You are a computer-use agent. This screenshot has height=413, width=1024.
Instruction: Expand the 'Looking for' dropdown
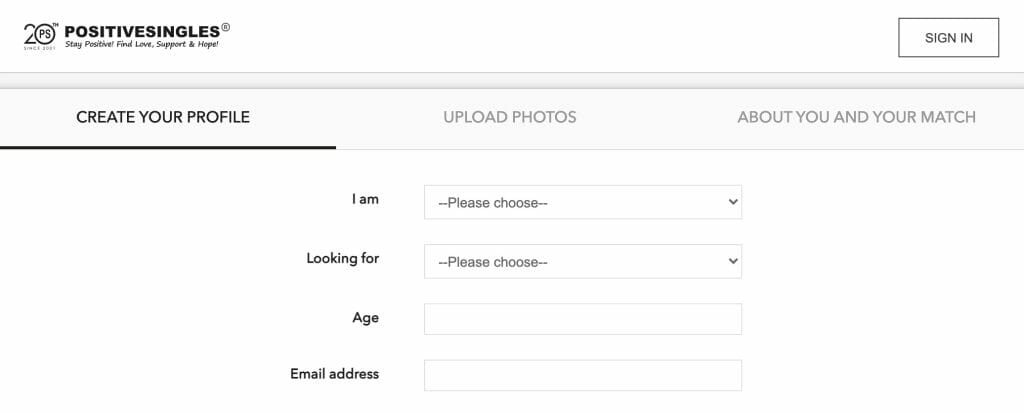coord(583,261)
